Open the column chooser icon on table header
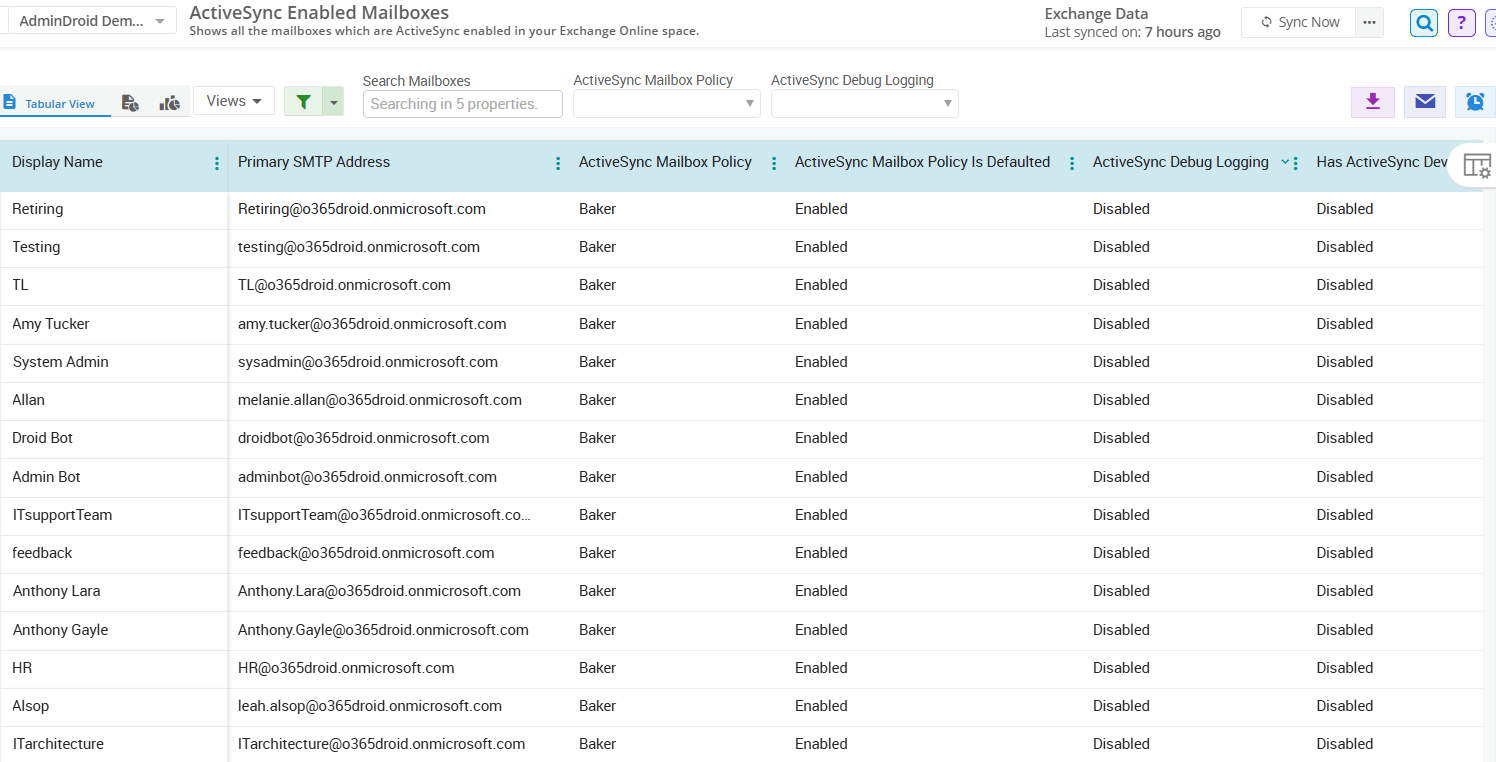This screenshot has height=762, width=1496. pos(1477,164)
